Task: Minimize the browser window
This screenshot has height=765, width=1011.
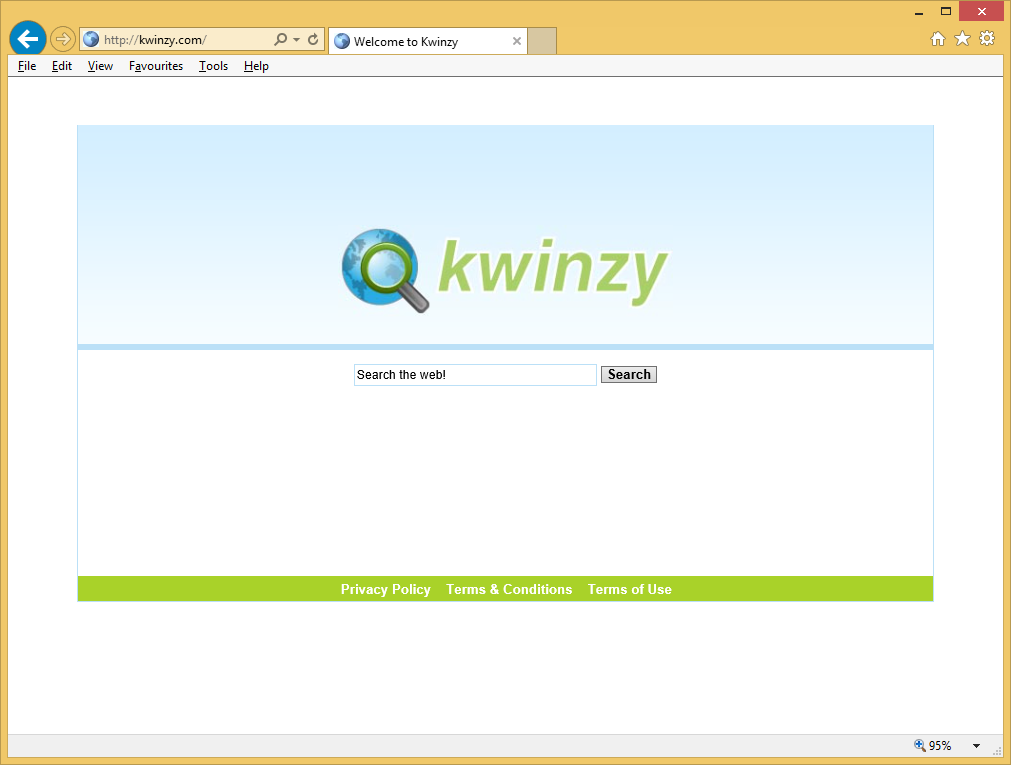Action: [x=919, y=12]
